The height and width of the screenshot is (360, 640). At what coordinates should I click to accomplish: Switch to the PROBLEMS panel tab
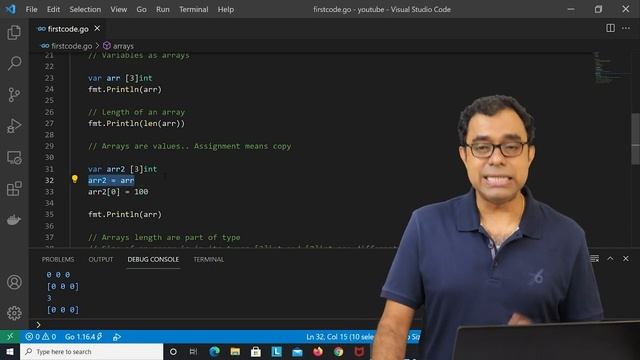58,260
